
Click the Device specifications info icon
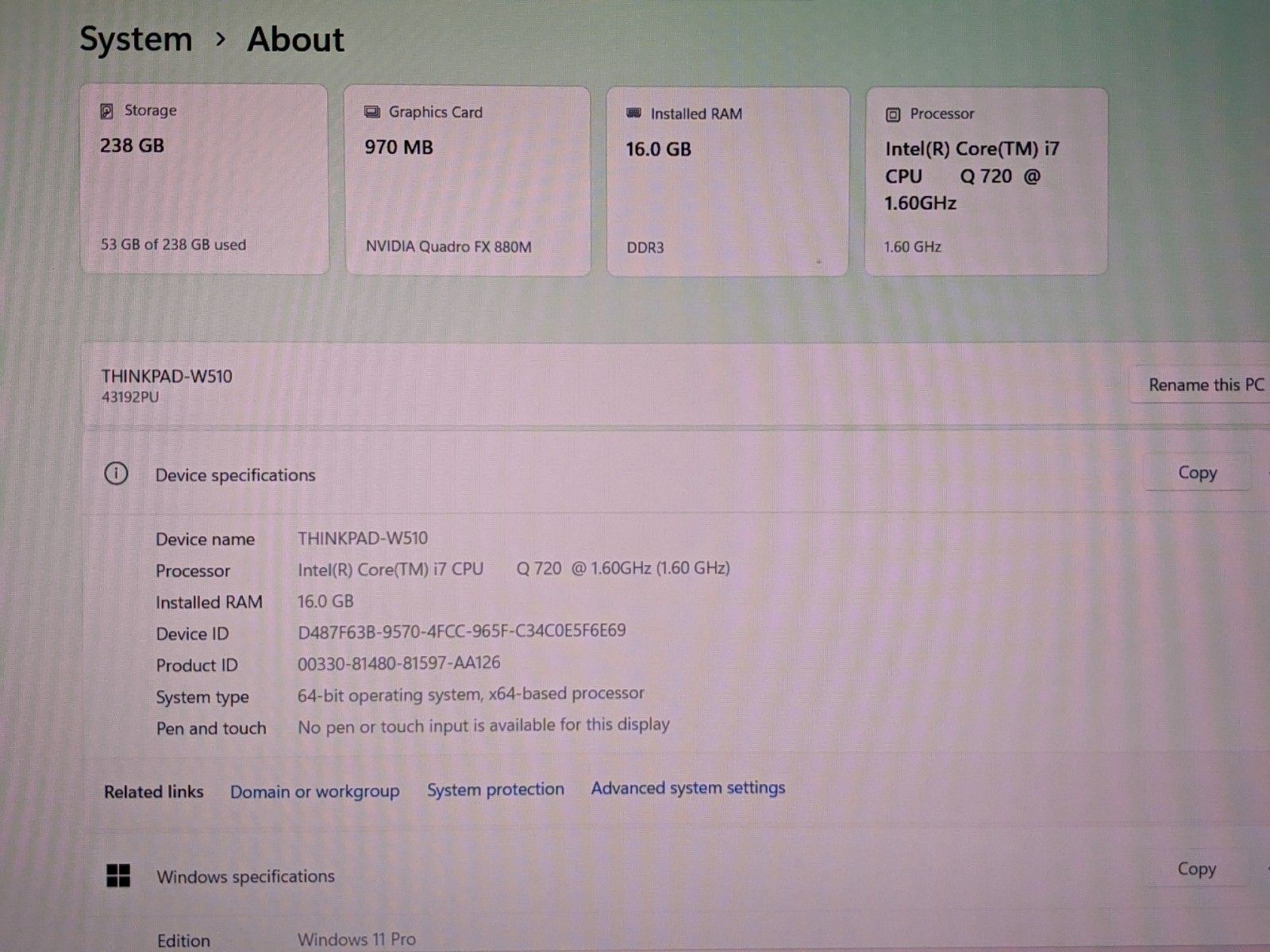point(116,474)
